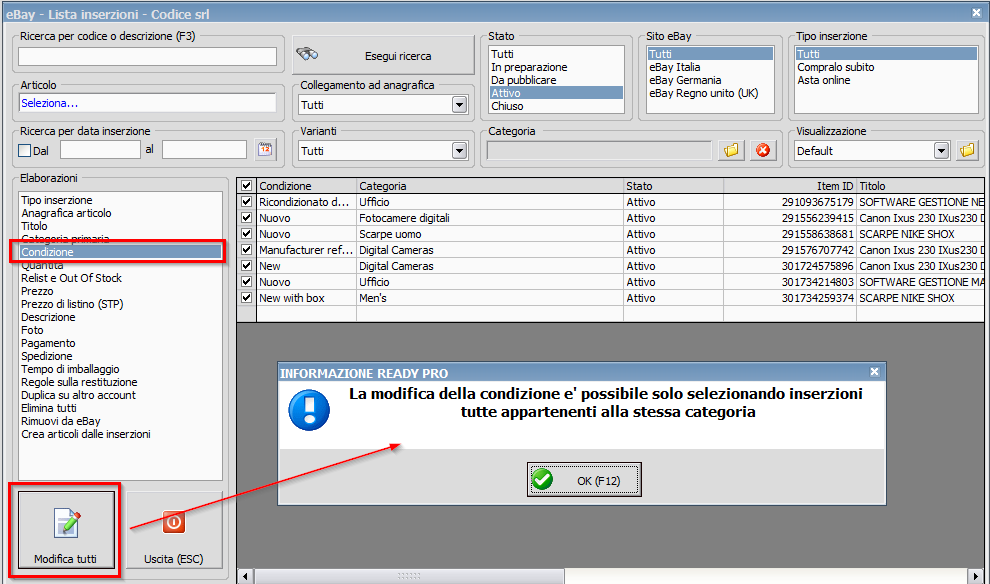Select Tipo inserzione in Elaborazioni list
This screenshot has height=584, width=990.
pyautogui.click(x=57, y=200)
